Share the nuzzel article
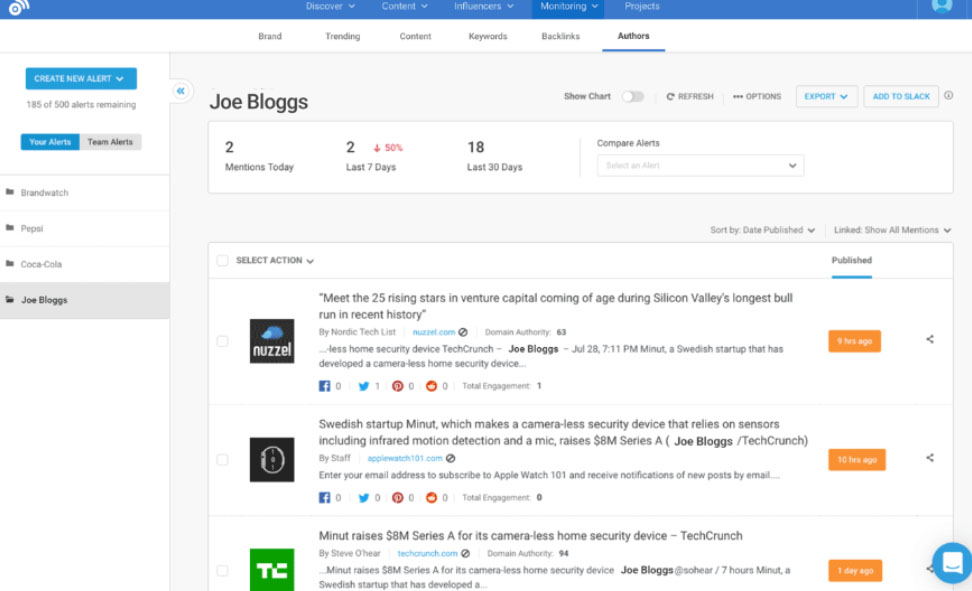Image resolution: width=972 pixels, height=591 pixels. click(x=930, y=339)
